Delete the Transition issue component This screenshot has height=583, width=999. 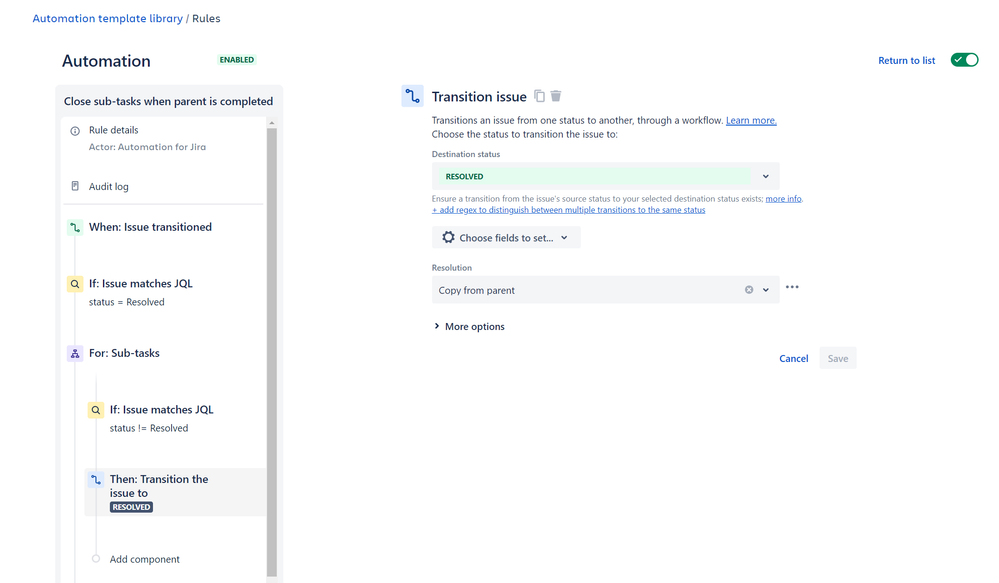(x=556, y=96)
